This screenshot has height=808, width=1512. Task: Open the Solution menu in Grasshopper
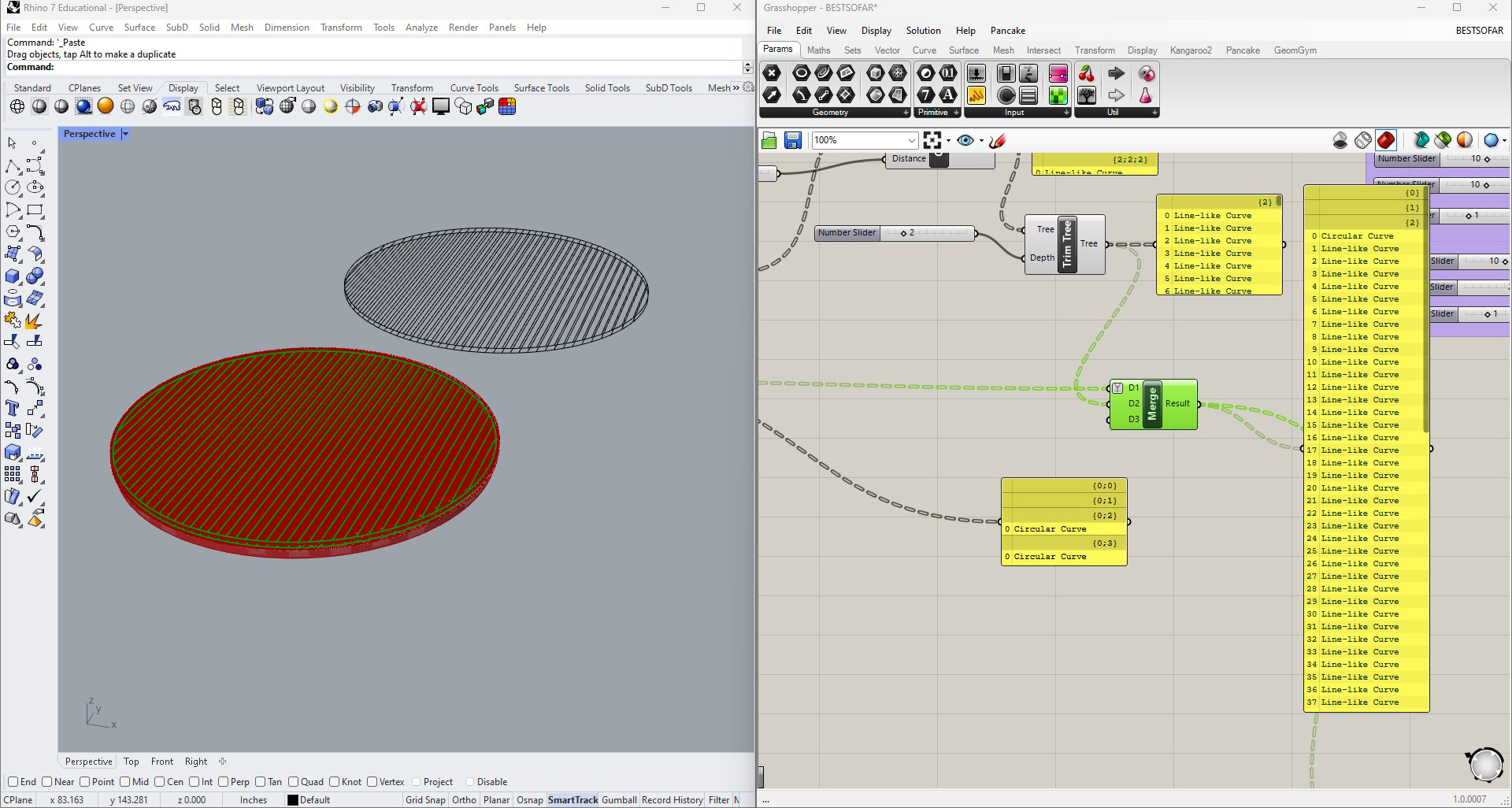[x=923, y=31]
